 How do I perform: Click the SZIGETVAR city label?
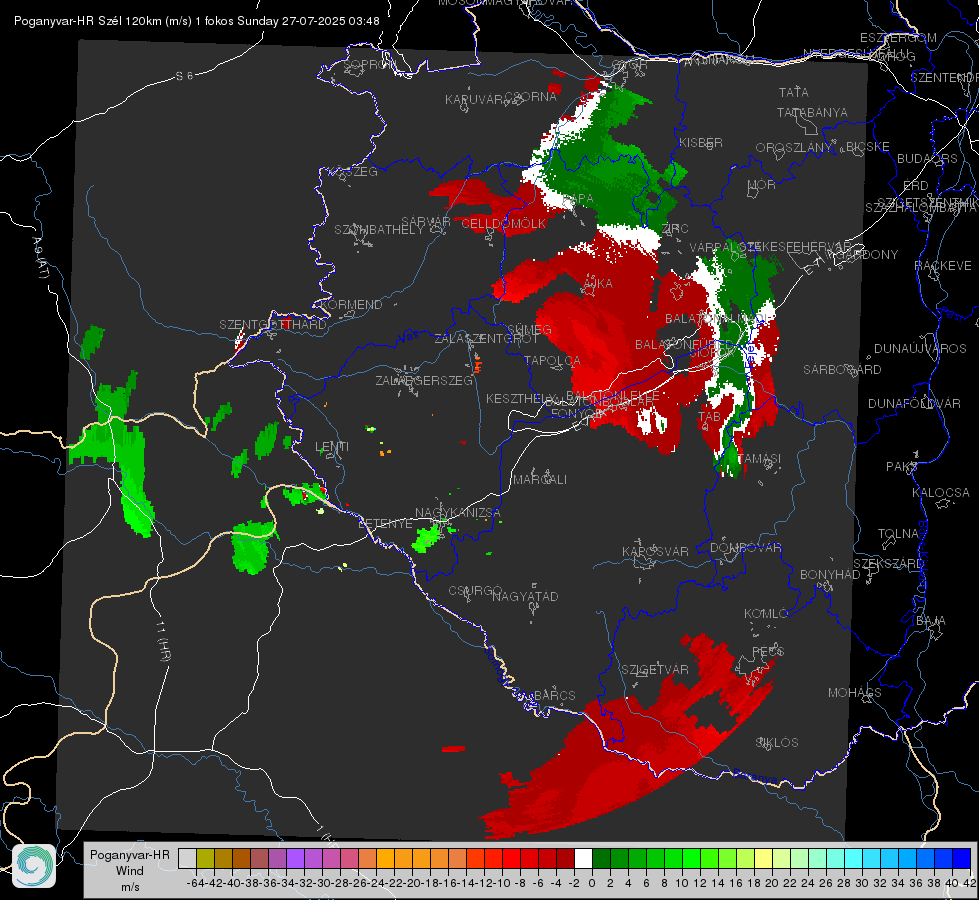(655, 670)
